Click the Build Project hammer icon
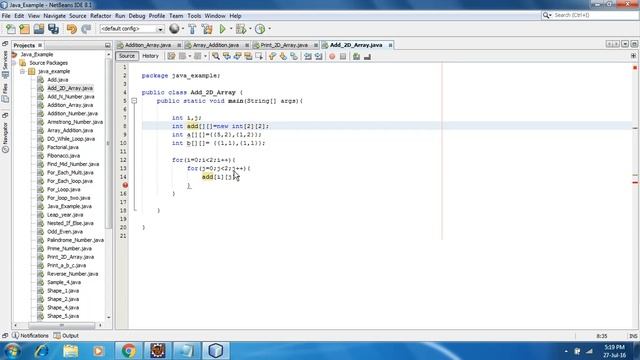 coord(192,29)
